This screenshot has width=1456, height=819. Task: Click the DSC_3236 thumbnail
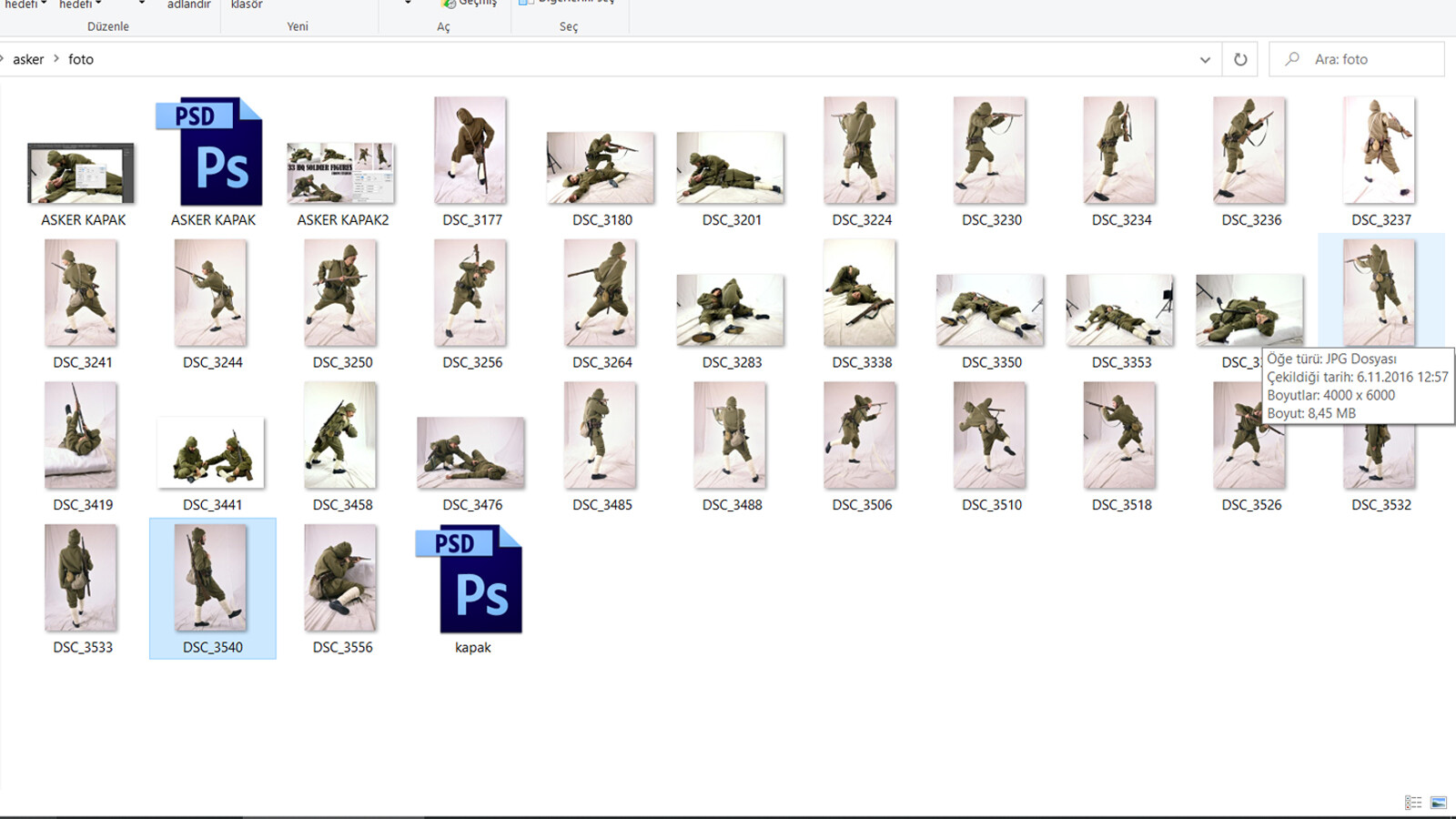[x=1249, y=150]
